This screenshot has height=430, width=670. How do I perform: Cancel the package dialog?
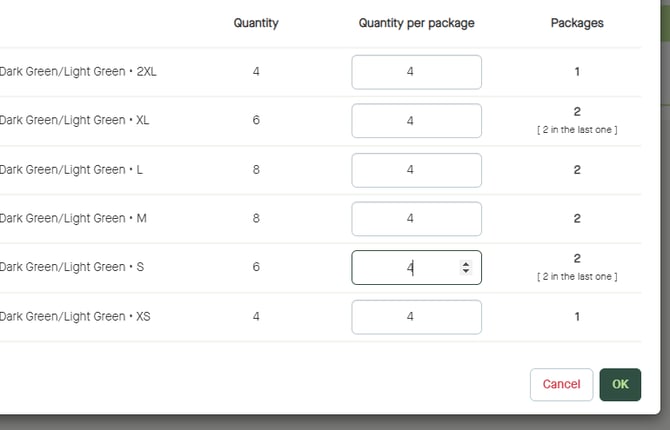[x=561, y=384]
